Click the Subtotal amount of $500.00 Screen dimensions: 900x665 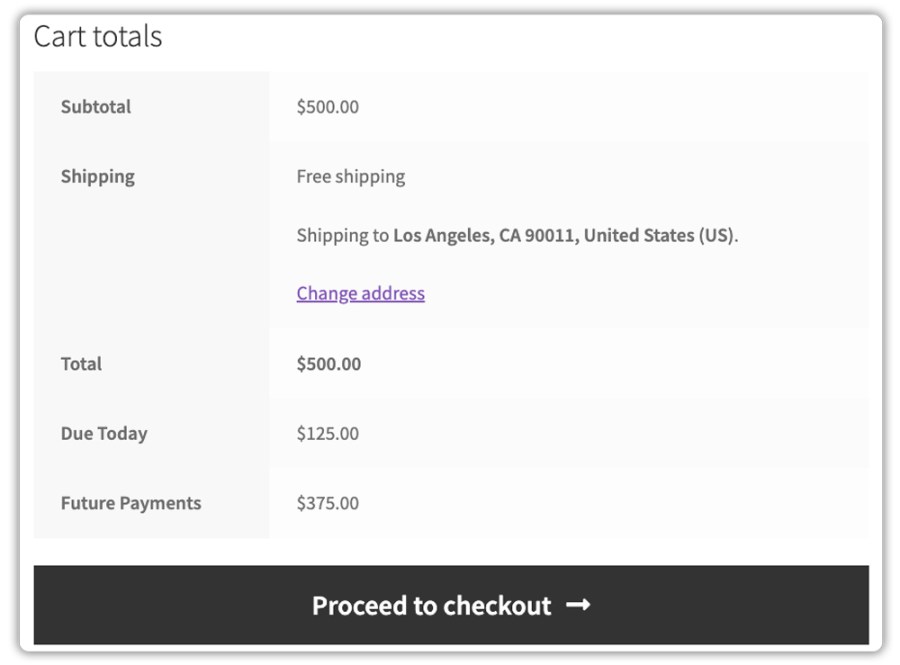[328, 107]
